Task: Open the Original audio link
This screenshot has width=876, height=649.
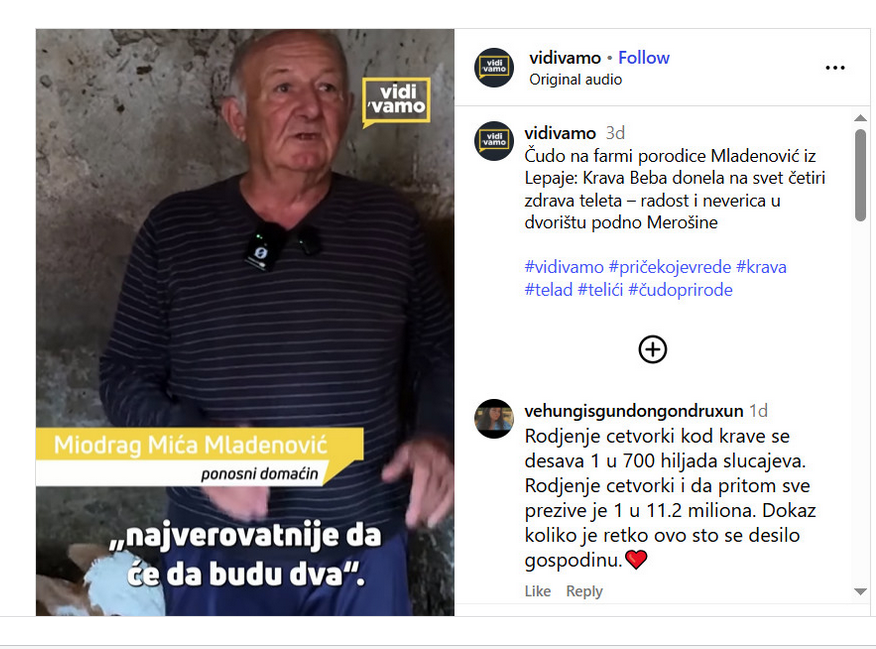Action: pos(575,80)
